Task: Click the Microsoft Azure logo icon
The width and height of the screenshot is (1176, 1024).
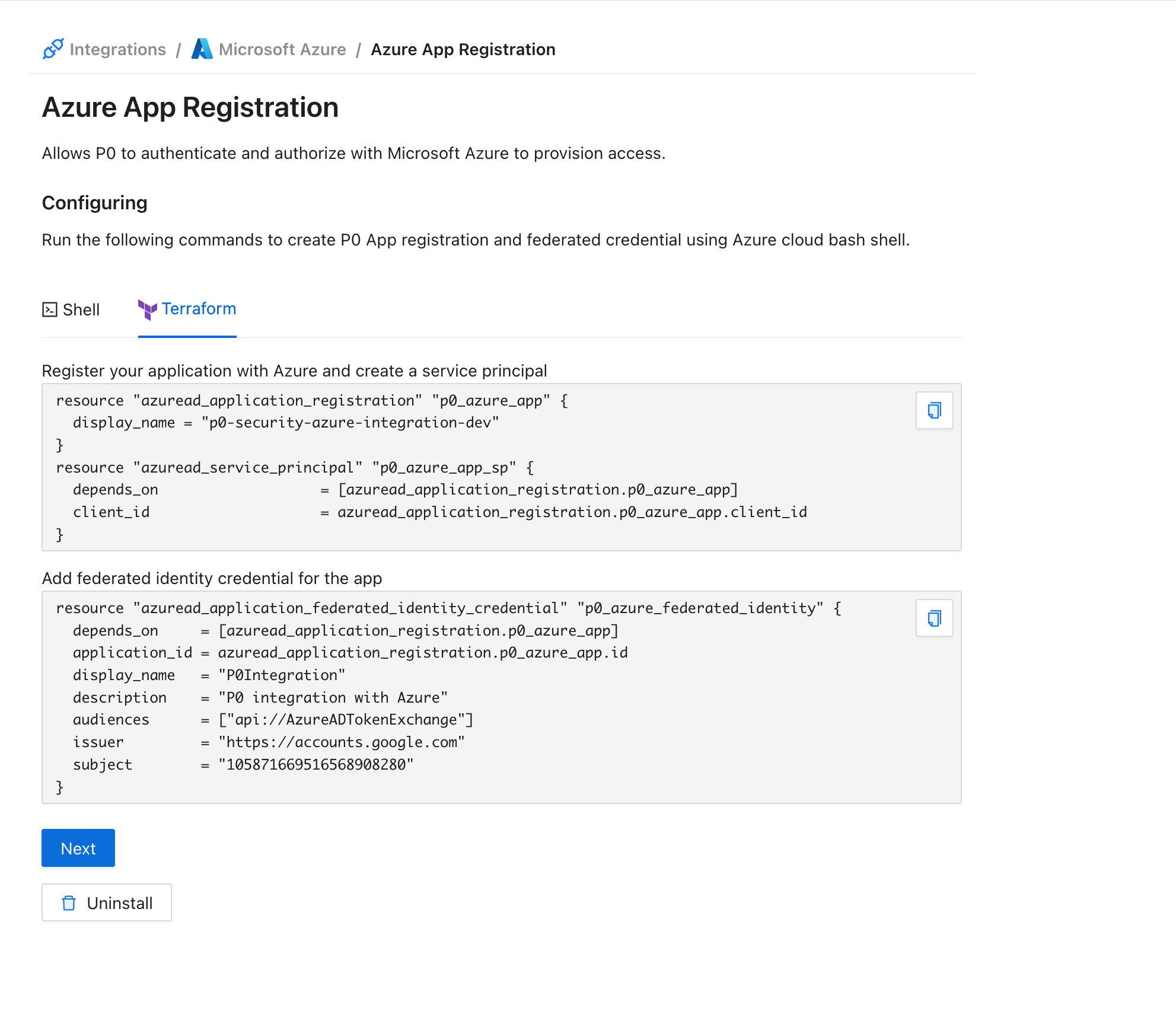Action: click(202, 49)
